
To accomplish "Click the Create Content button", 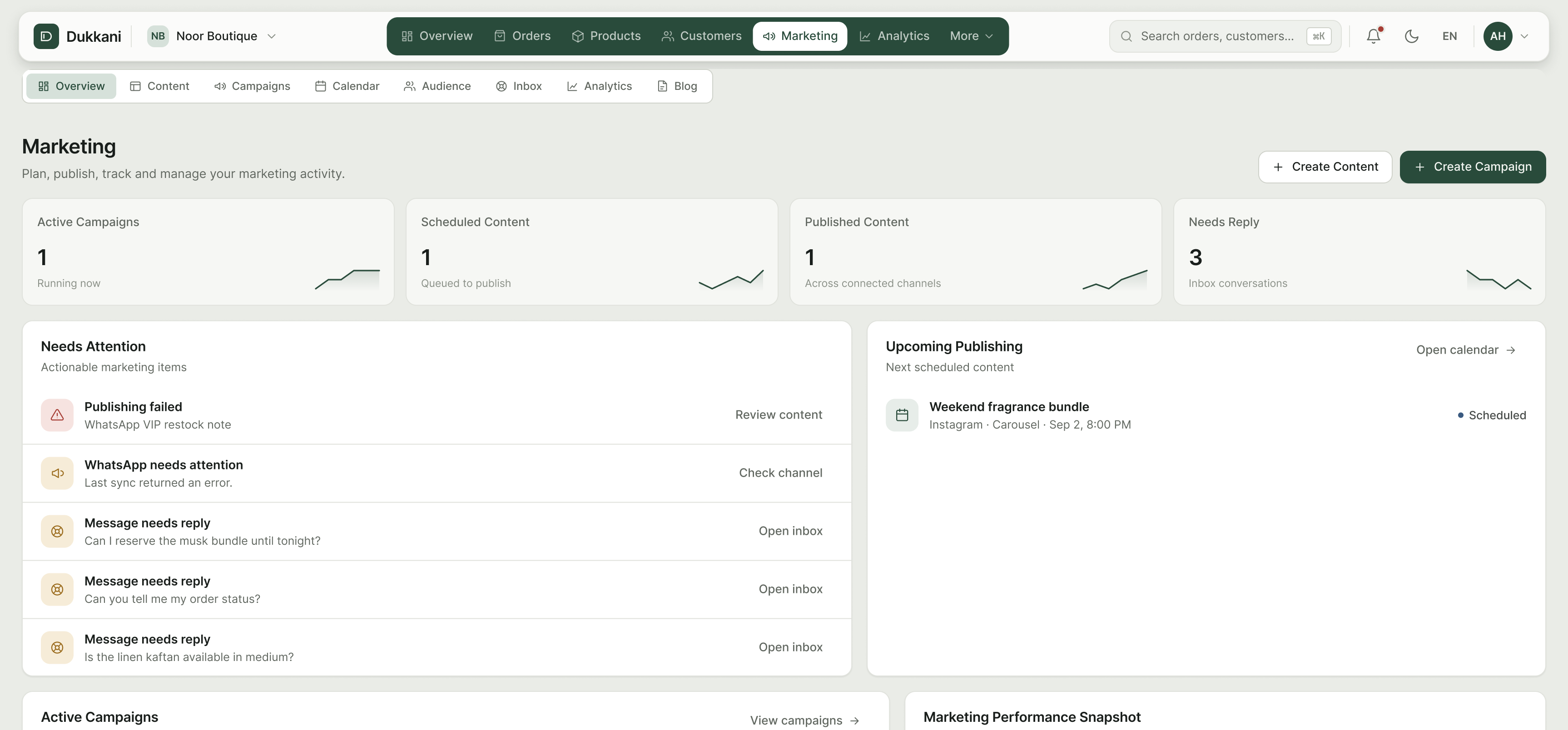I will pyautogui.click(x=1325, y=167).
